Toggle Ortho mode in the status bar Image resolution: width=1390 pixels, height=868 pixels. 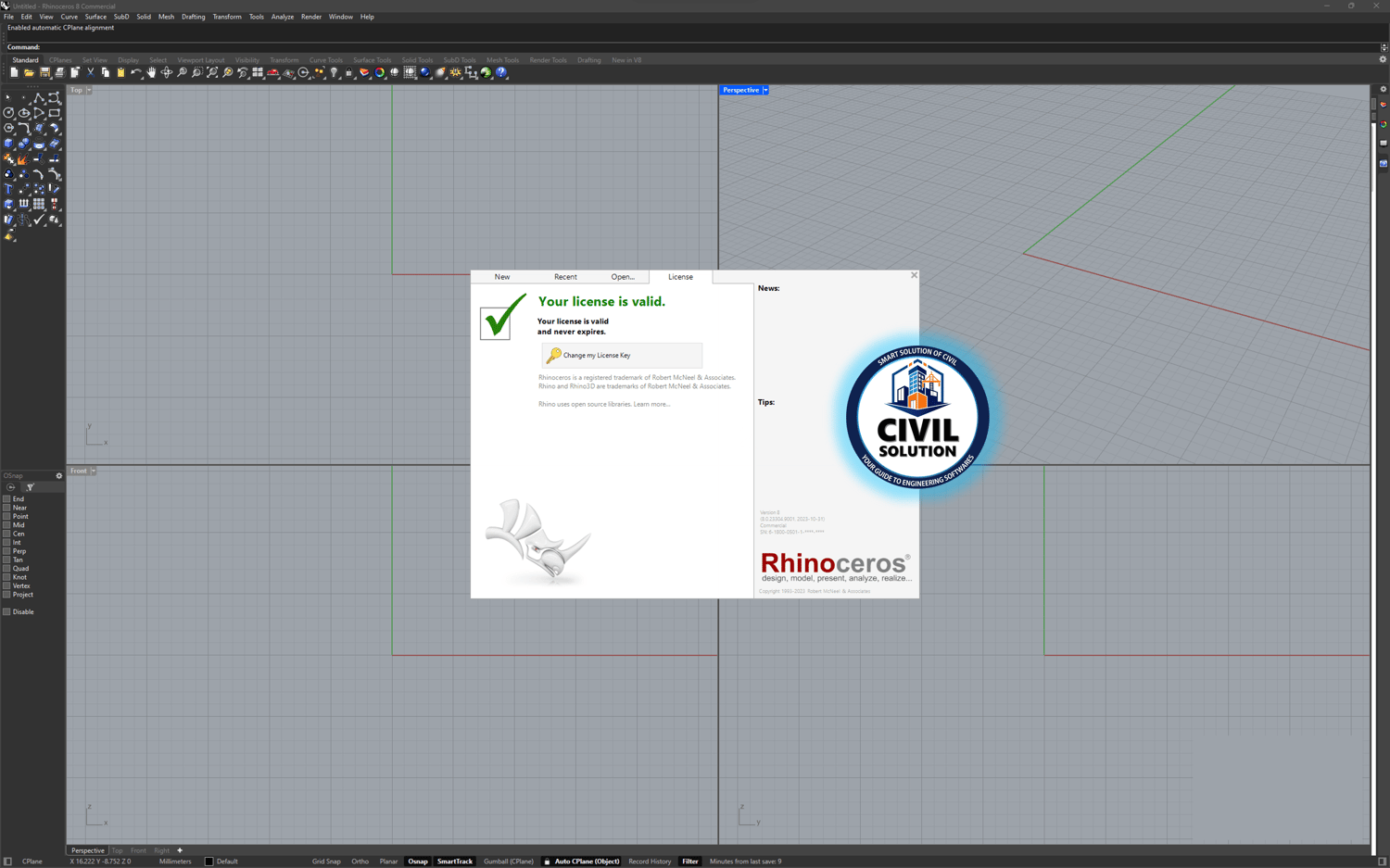pyautogui.click(x=360, y=862)
